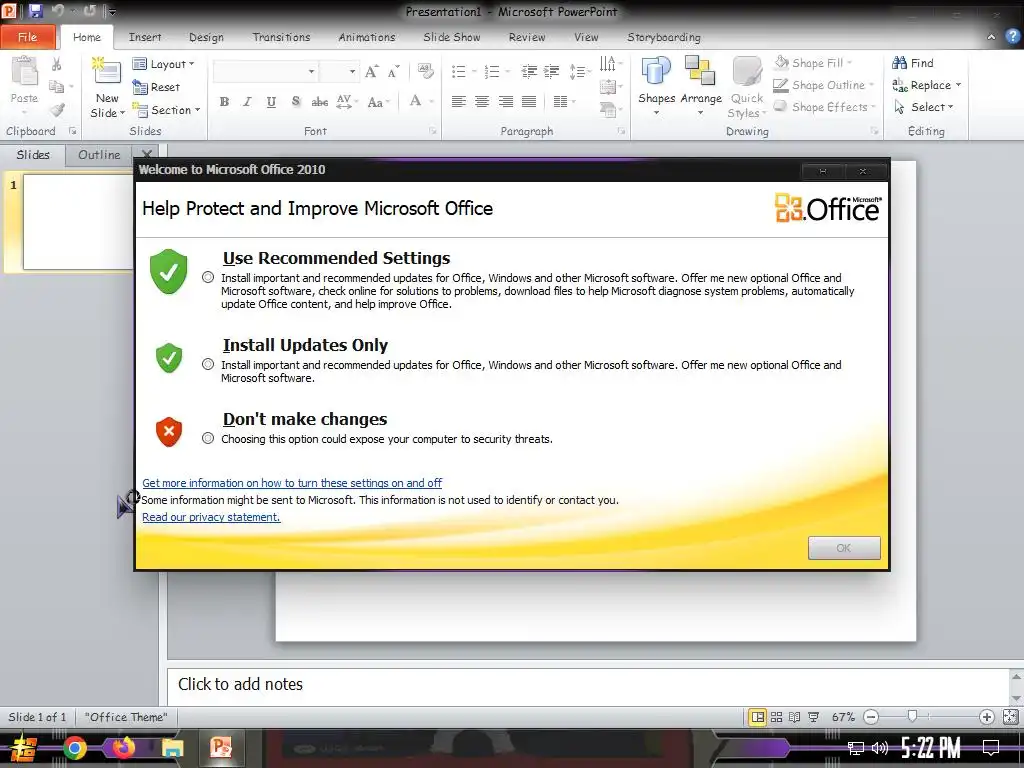The width and height of the screenshot is (1024, 768).
Task: Open the Replace dropdown
Action: coord(926,85)
